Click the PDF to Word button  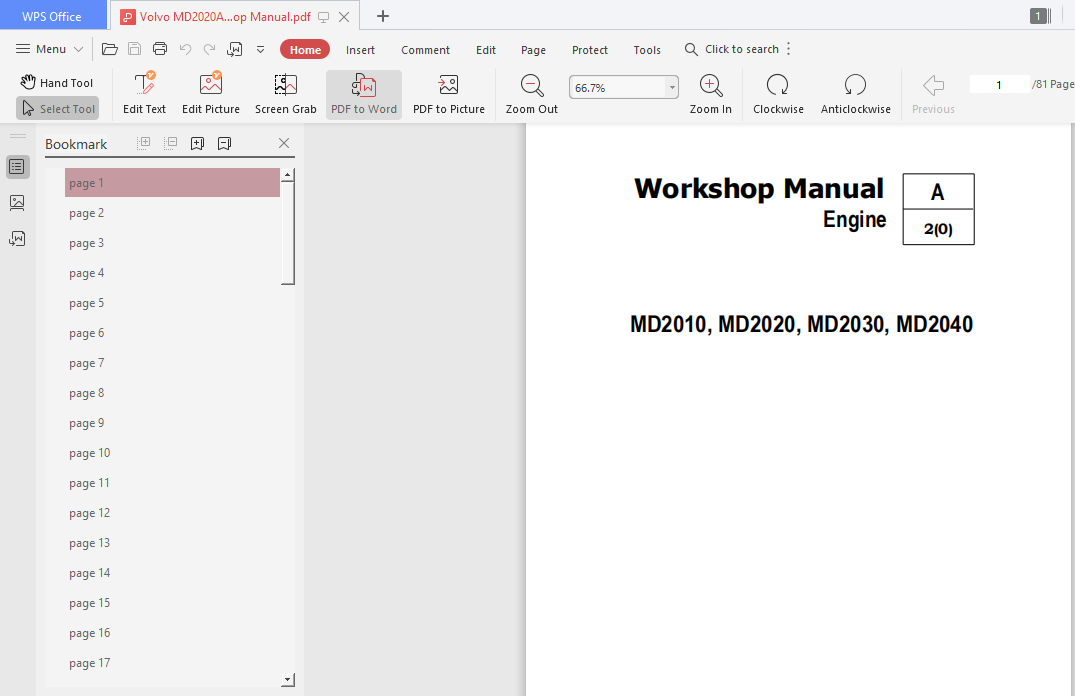[x=364, y=94]
